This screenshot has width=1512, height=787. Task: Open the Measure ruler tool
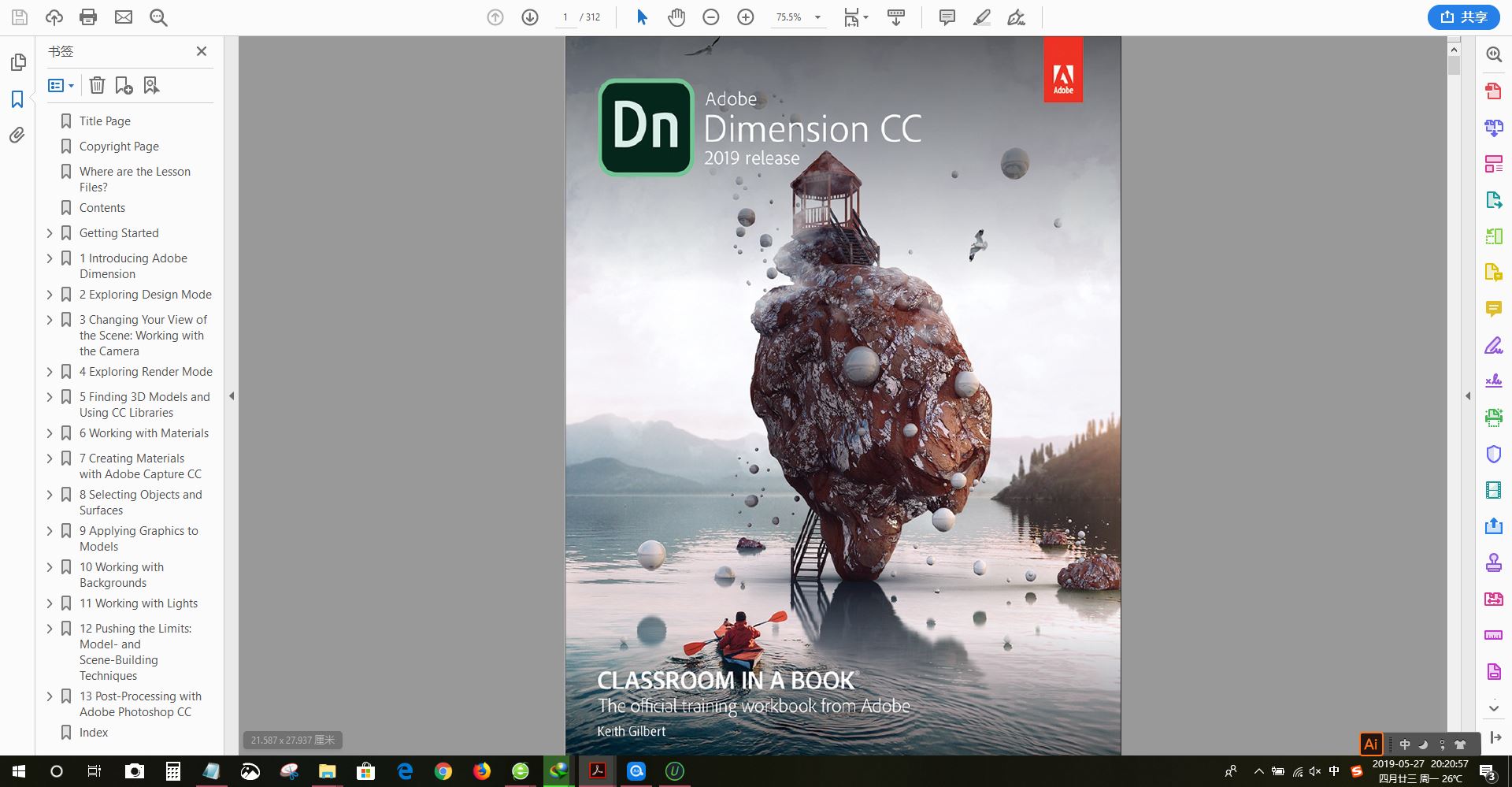tap(1493, 635)
